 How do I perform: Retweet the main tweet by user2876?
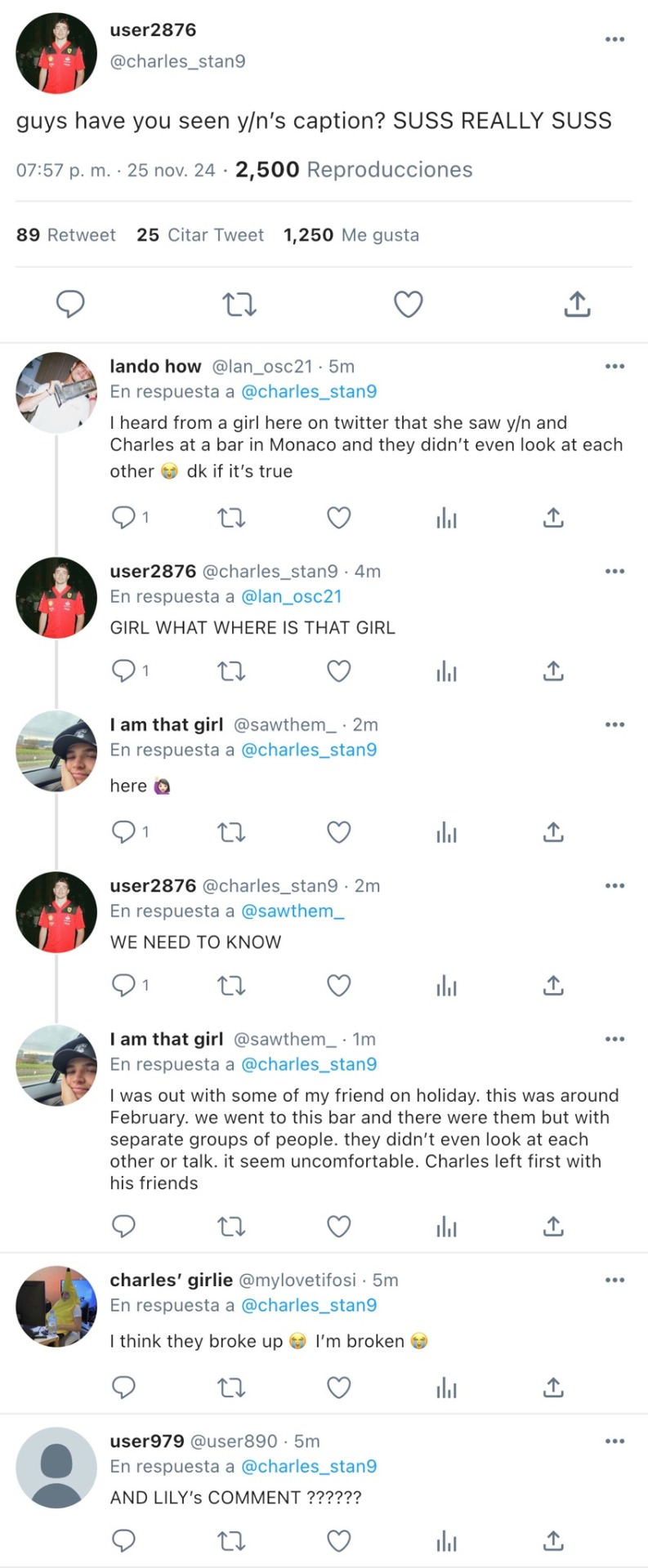pyautogui.click(x=239, y=305)
